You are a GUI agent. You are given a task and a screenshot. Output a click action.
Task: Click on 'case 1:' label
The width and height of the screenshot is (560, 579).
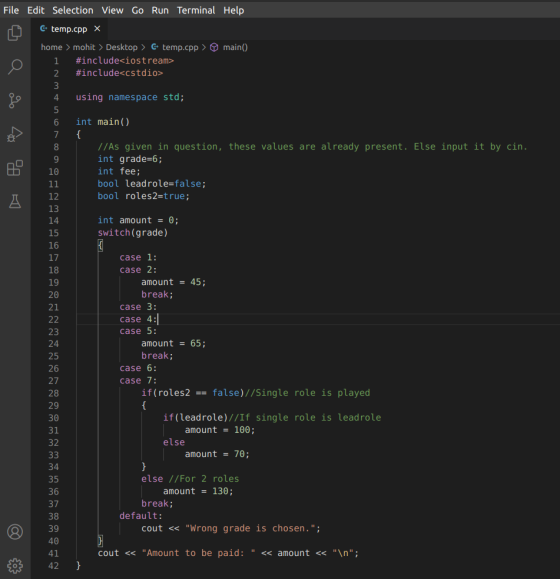coord(138,257)
